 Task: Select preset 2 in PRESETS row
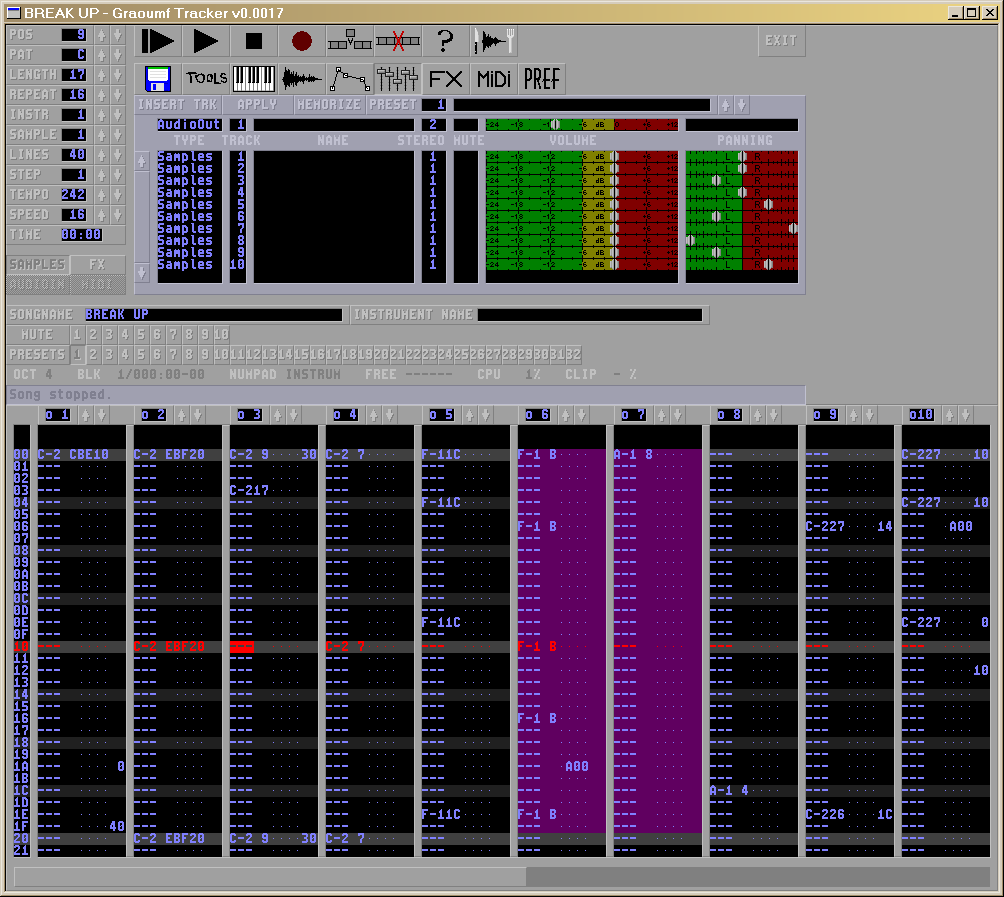[x=93, y=354]
